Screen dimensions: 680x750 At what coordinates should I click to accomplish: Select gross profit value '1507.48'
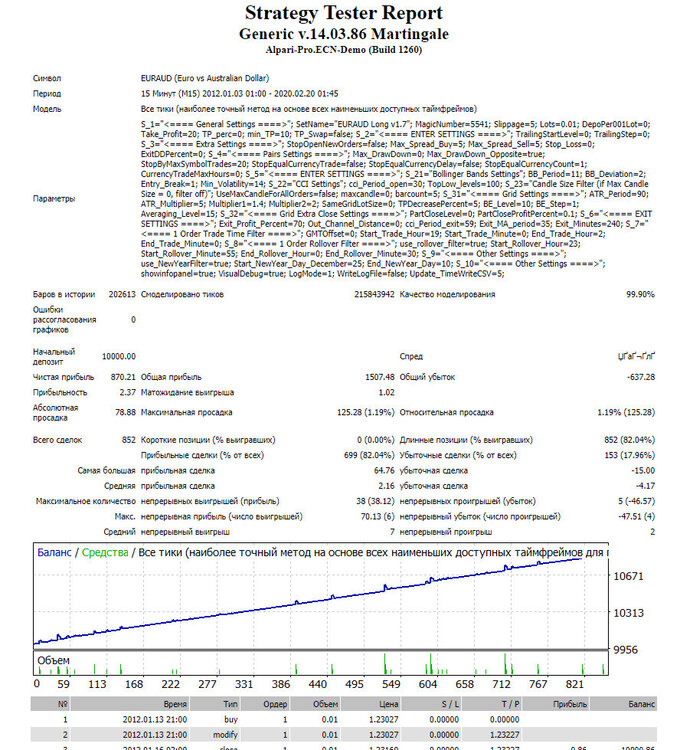click(380, 377)
